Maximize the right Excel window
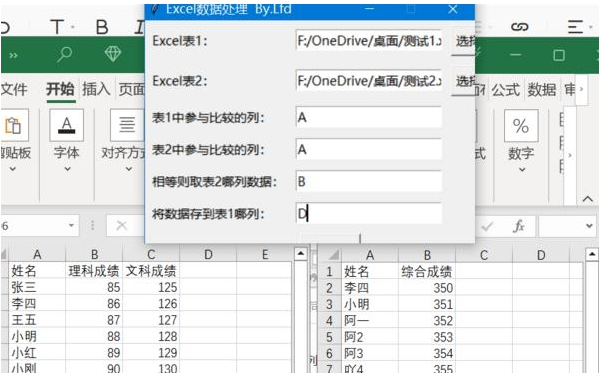The height and width of the screenshot is (373, 605). click(x=559, y=55)
